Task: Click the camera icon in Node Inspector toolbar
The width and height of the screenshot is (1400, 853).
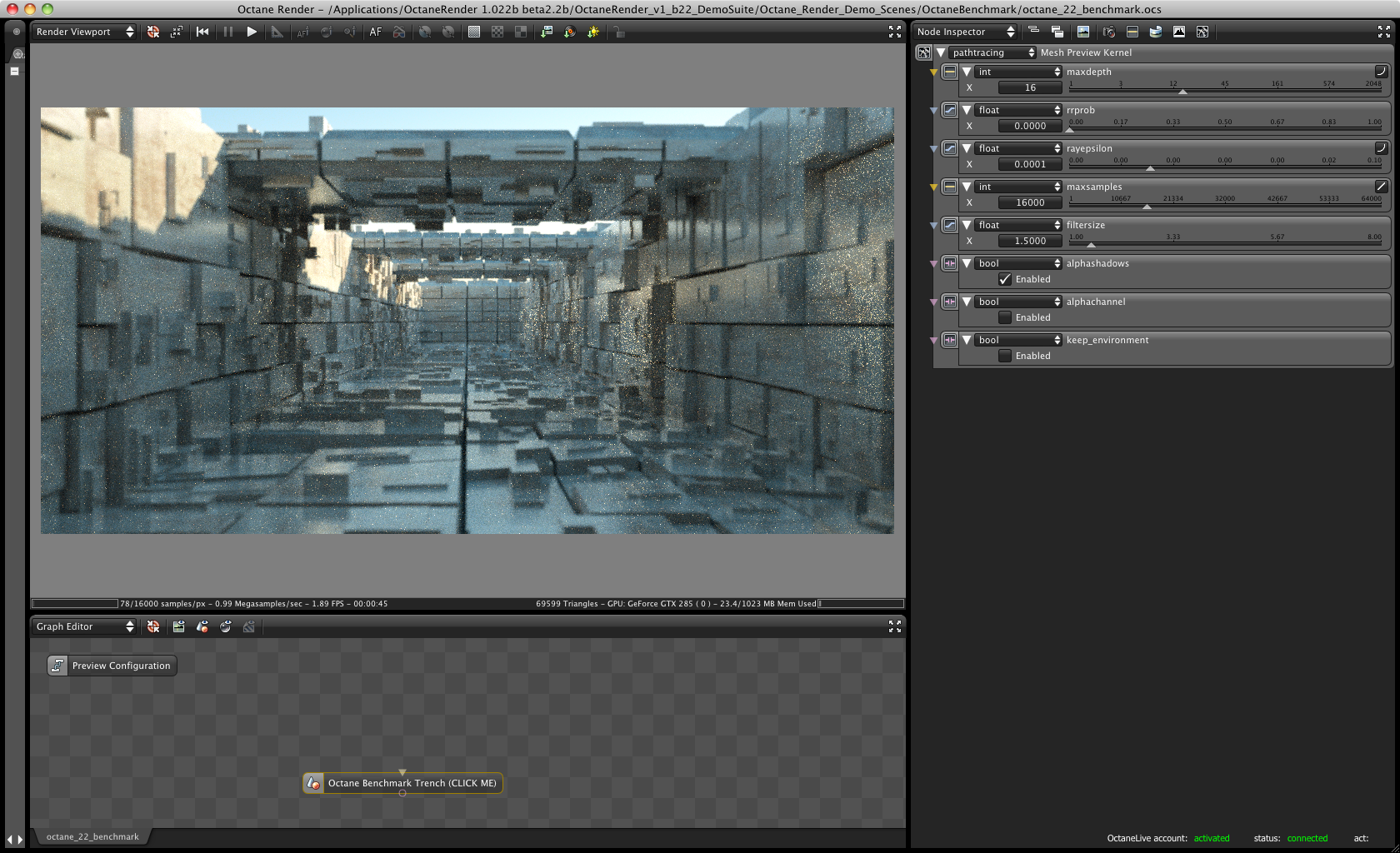Action: 1108,32
